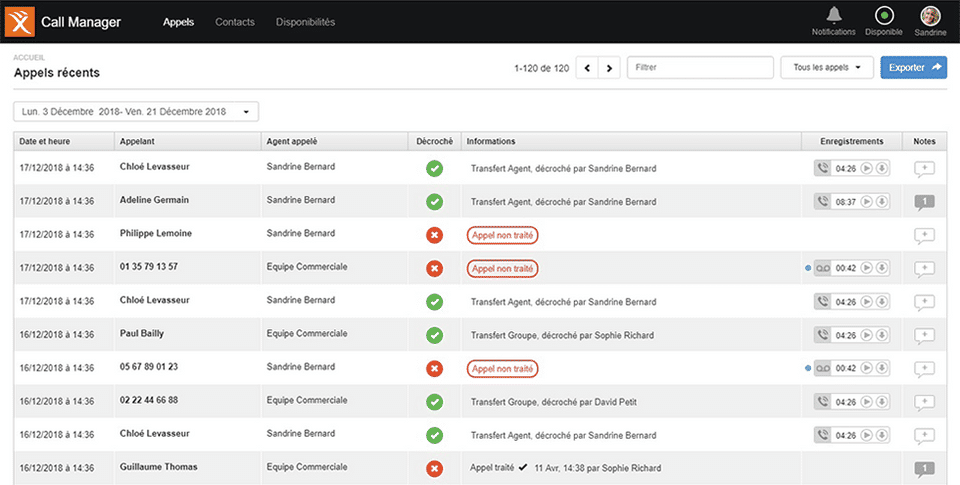
Task: Download Chloé Levasseur's first call recording
Action: [x=882, y=168]
